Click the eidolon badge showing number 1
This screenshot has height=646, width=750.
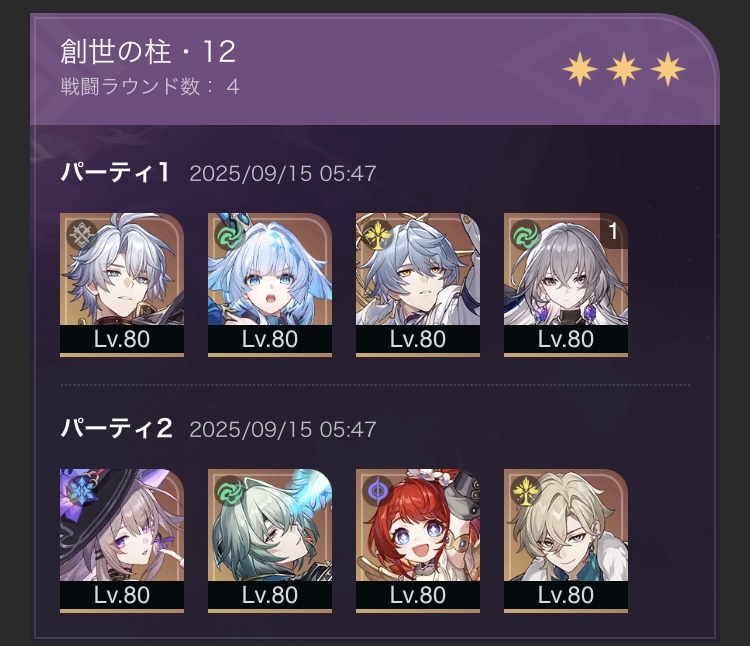(x=613, y=231)
